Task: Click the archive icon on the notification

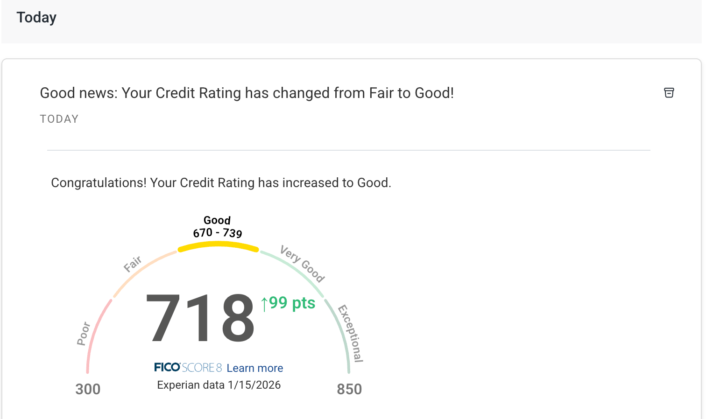Action: [669, 93]
